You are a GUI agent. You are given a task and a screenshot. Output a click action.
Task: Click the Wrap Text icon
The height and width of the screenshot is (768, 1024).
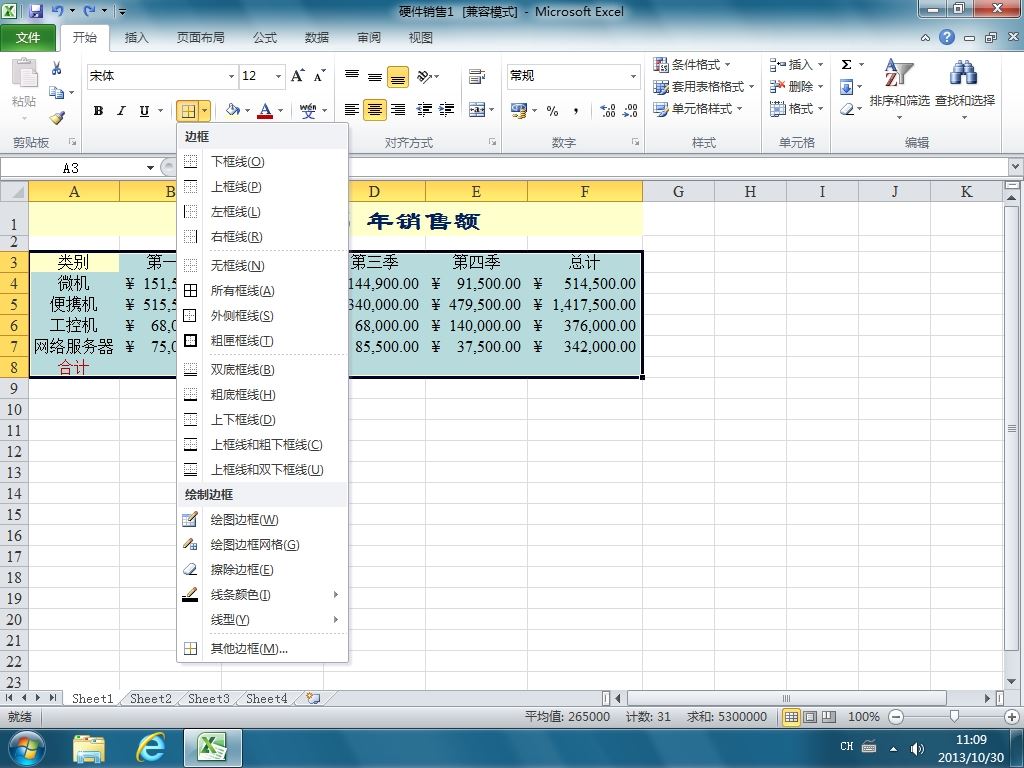[x=477, y=76]
